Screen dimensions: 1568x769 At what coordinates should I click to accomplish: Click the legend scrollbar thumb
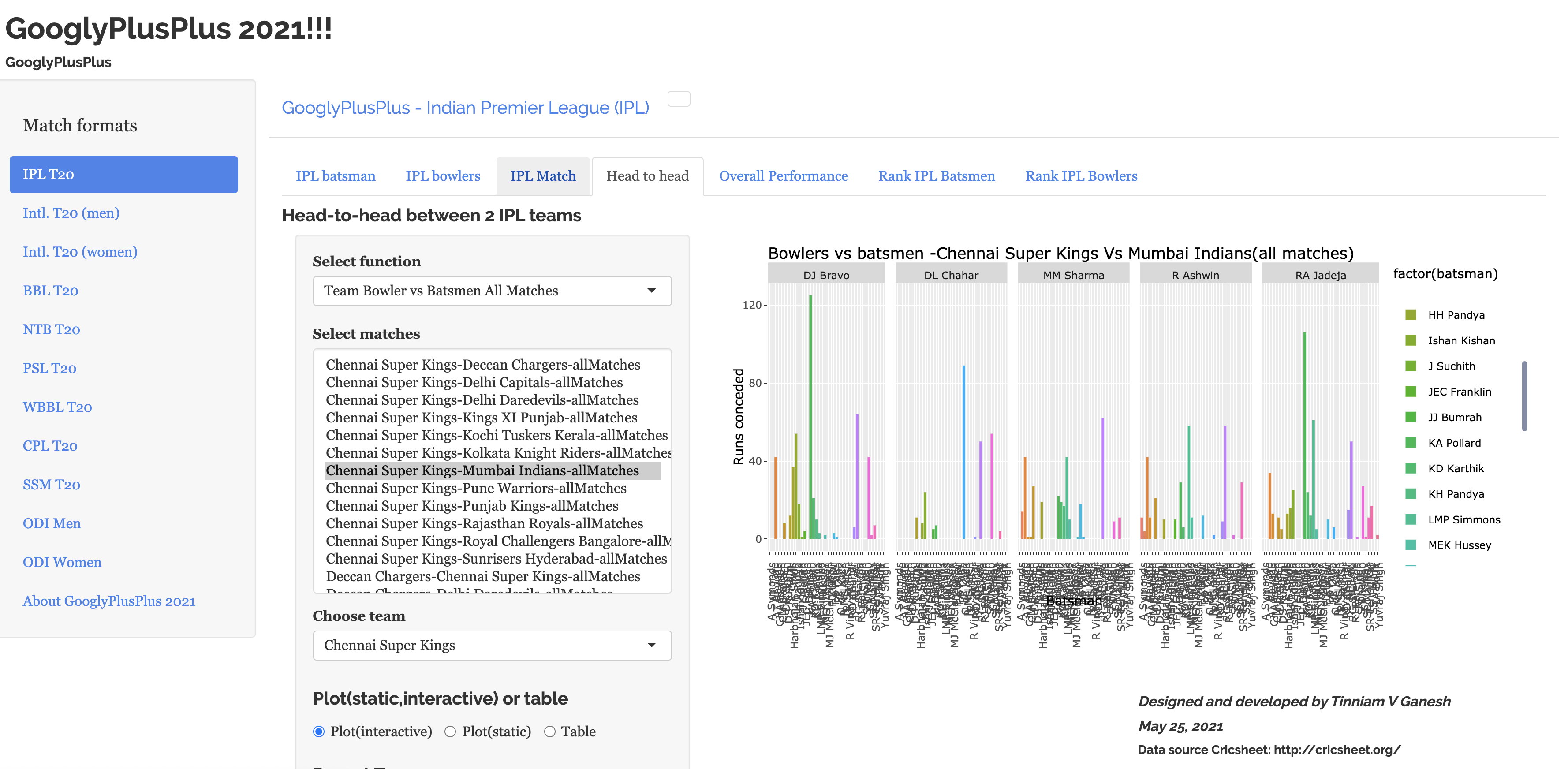(x=1524, y=396)
